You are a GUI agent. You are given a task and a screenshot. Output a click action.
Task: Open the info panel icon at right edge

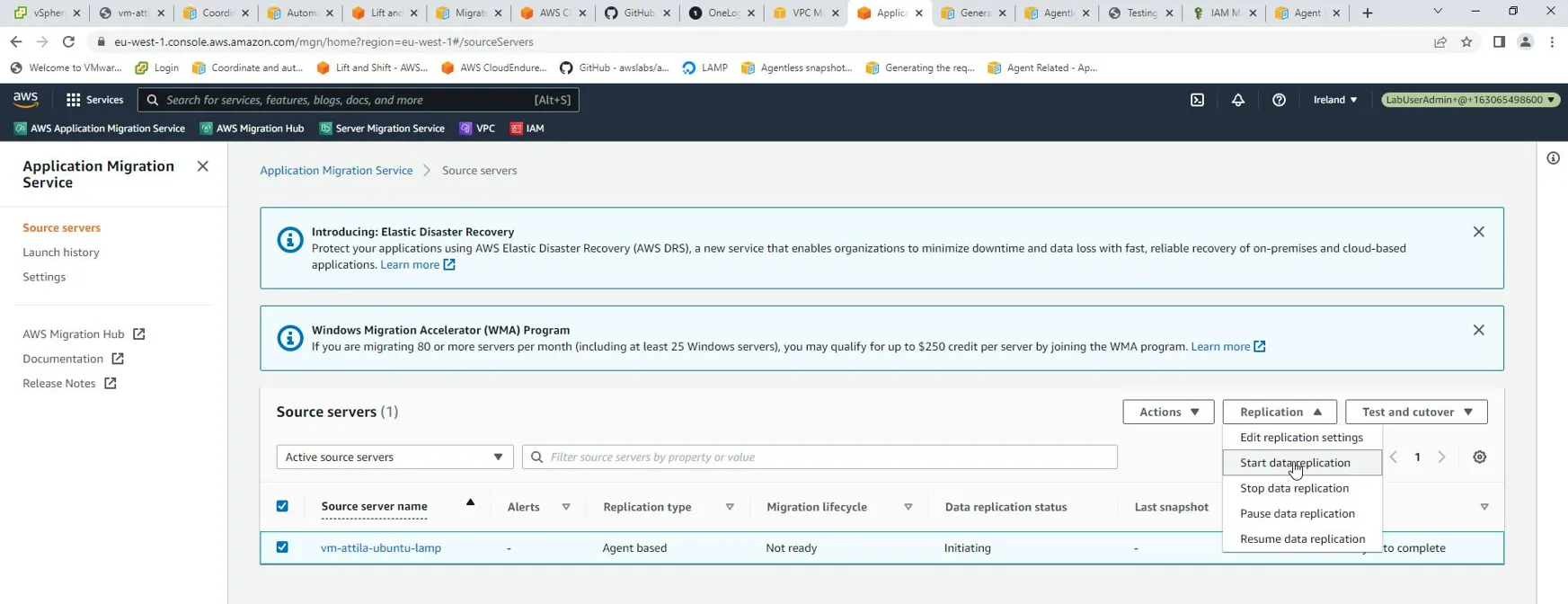point(1554,158)
